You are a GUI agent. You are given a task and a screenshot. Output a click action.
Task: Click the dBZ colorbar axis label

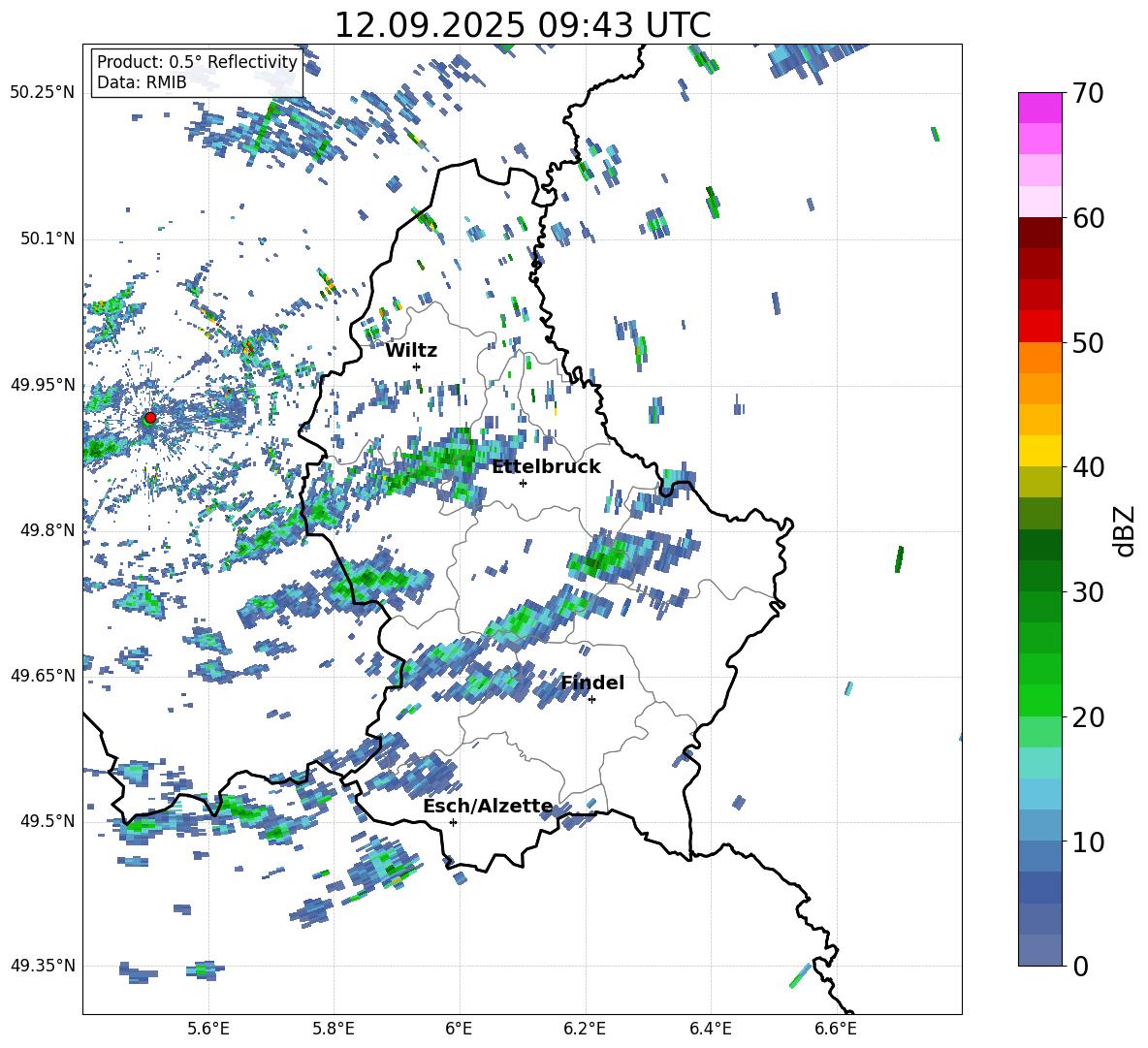1126,530
